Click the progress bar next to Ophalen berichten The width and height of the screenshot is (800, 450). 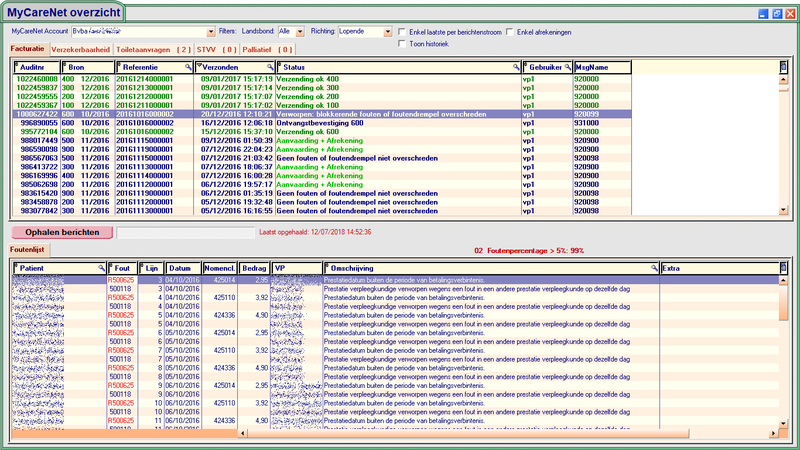185,231
